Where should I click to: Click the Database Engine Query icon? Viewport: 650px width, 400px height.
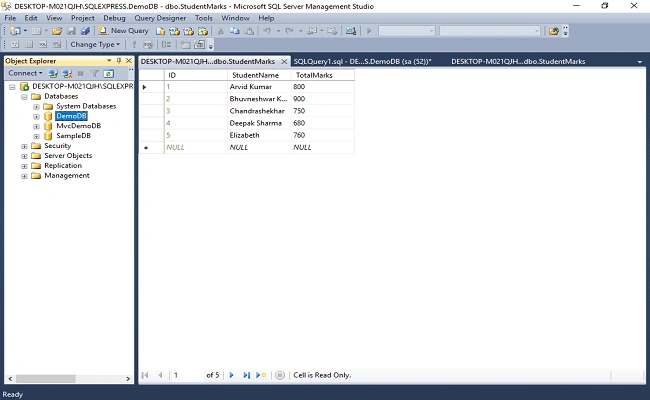pos(160,31)
